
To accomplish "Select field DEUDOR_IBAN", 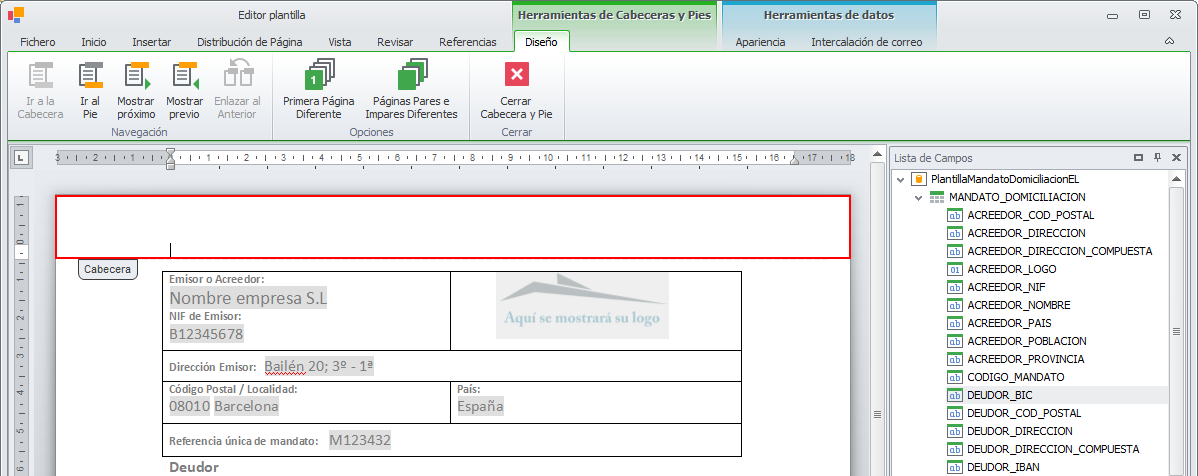I will pos(1002,467).
